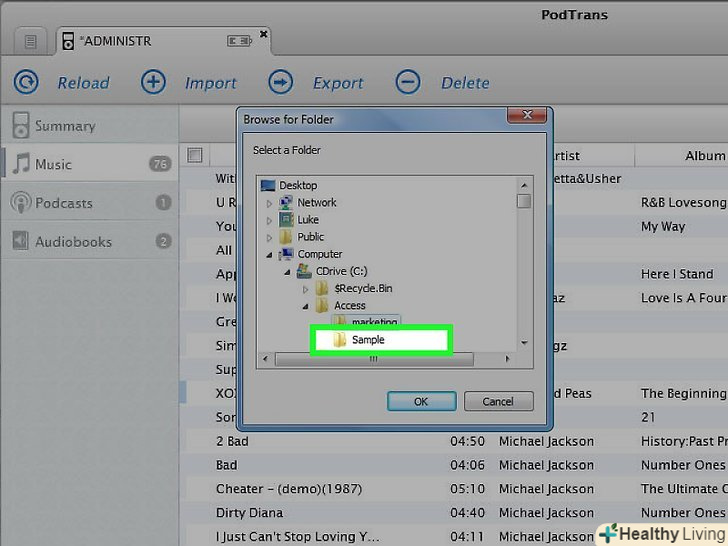Select 'I Just Can't Stop Loving Y...' row

454,536
